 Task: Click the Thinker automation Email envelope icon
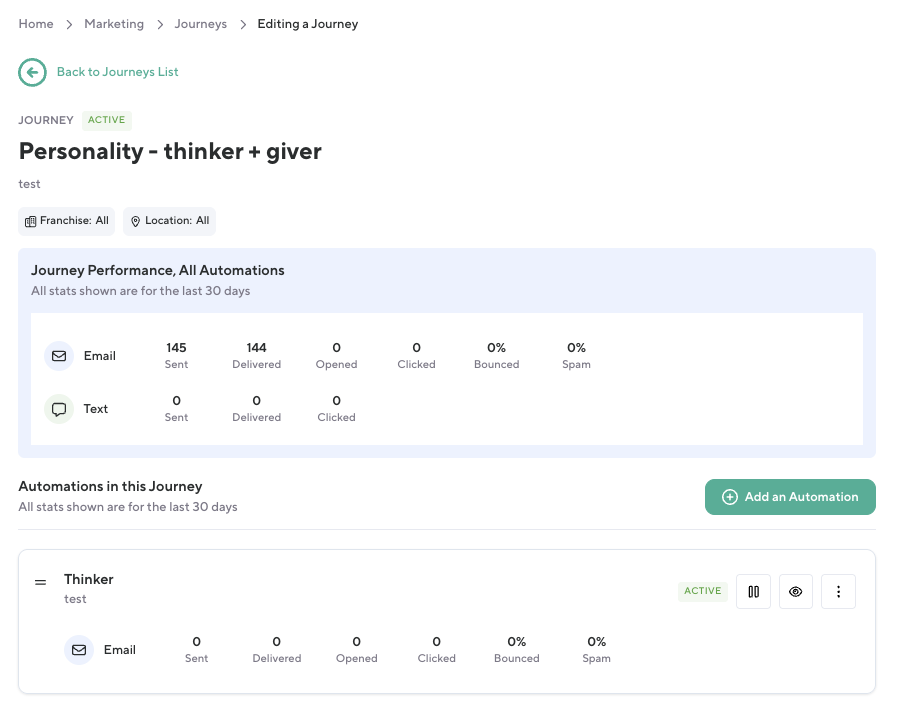tap(79, 650)
